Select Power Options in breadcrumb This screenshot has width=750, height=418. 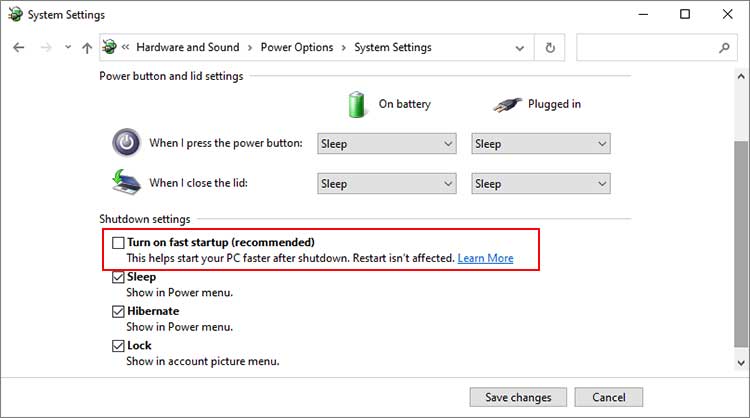pyautogui.click(x=297, y=47)
